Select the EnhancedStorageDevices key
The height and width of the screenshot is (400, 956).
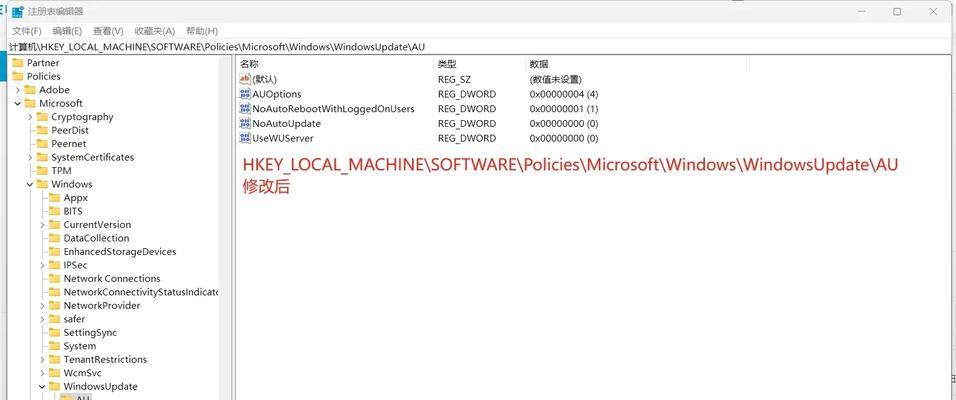click(120, 251)
